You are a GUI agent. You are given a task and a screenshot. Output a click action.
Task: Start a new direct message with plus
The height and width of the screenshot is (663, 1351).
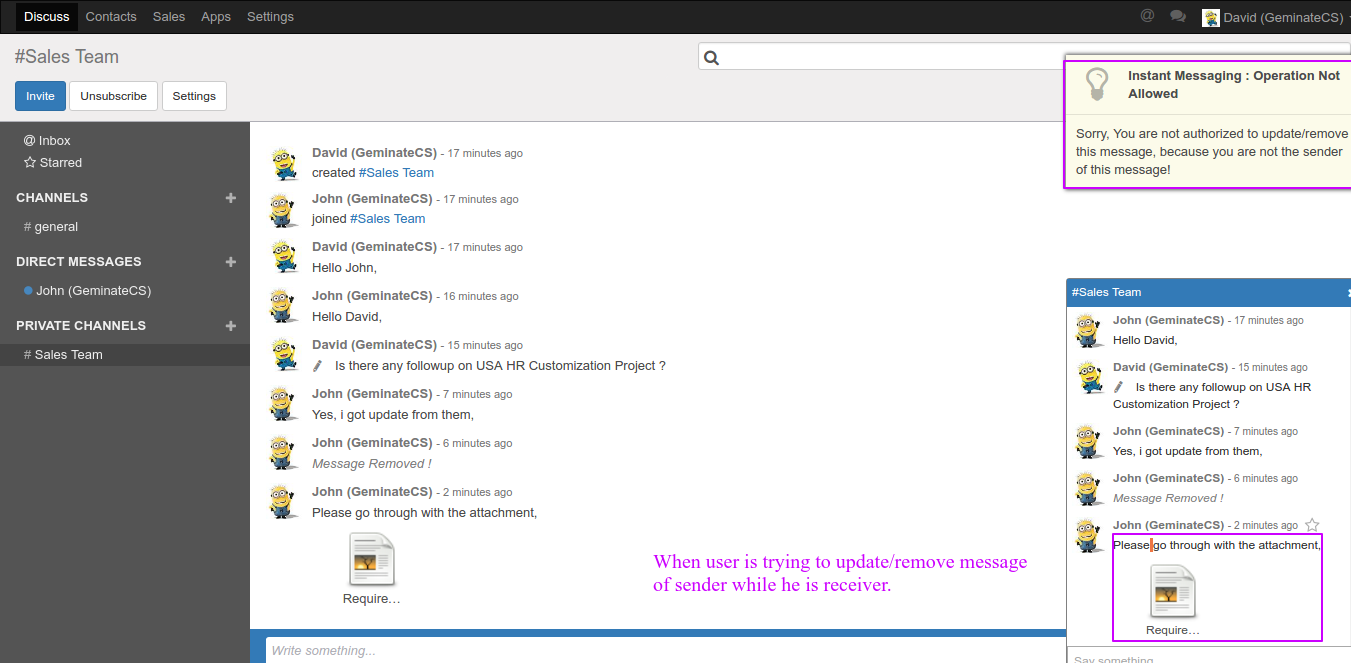(231, 262)
